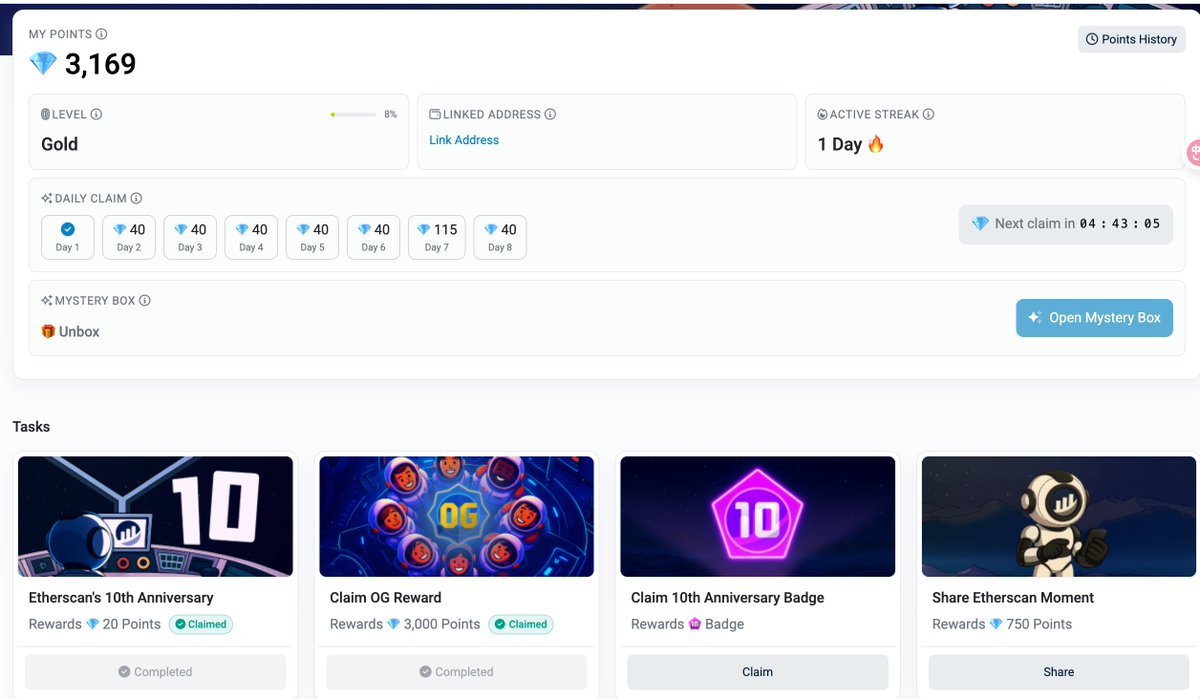
Task: Click Claim 10th Anniversary Badge title
Action: pyautogui.click(x=727, y=597)
